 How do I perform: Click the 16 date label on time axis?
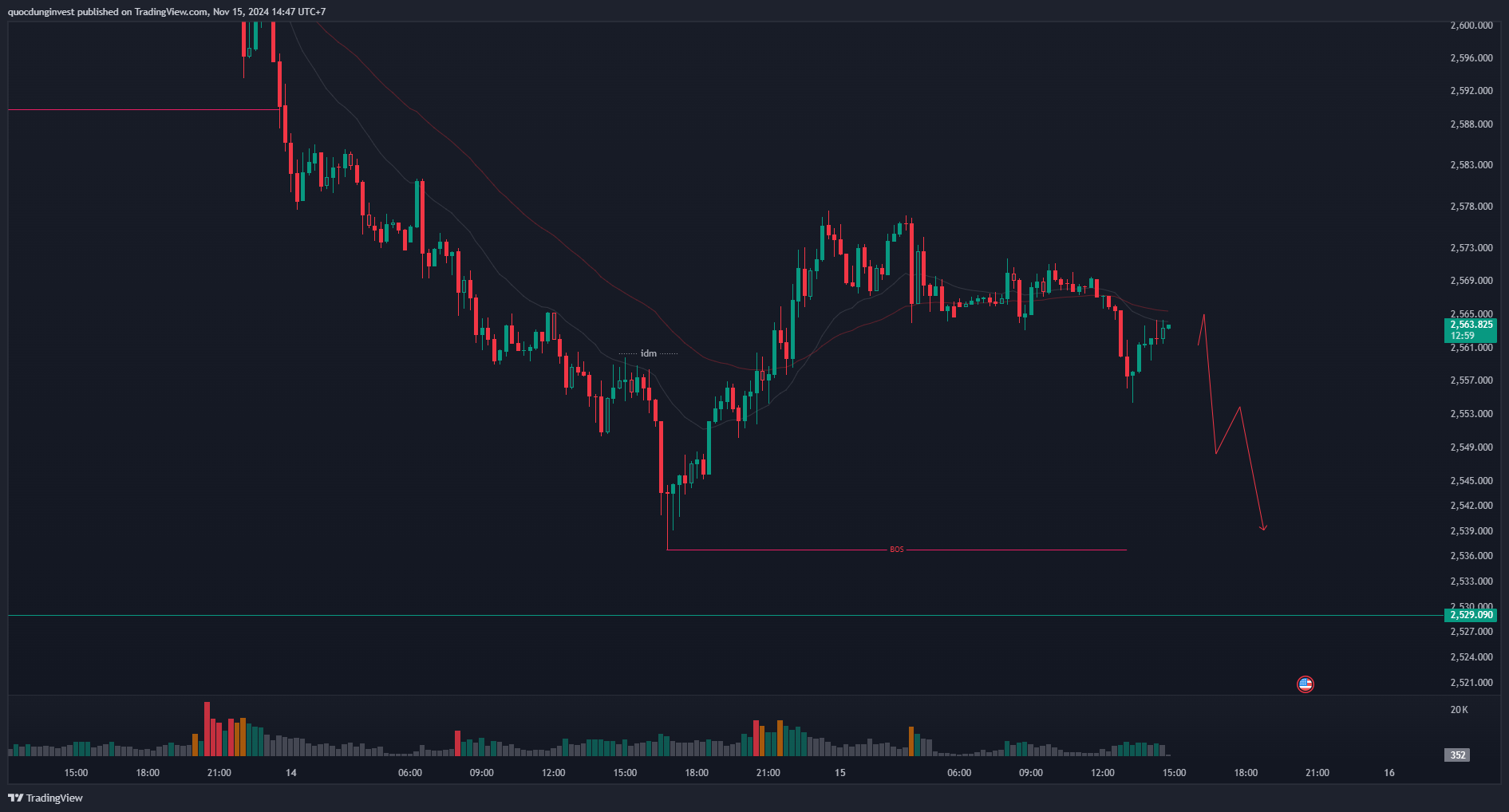coord(1389,773)
